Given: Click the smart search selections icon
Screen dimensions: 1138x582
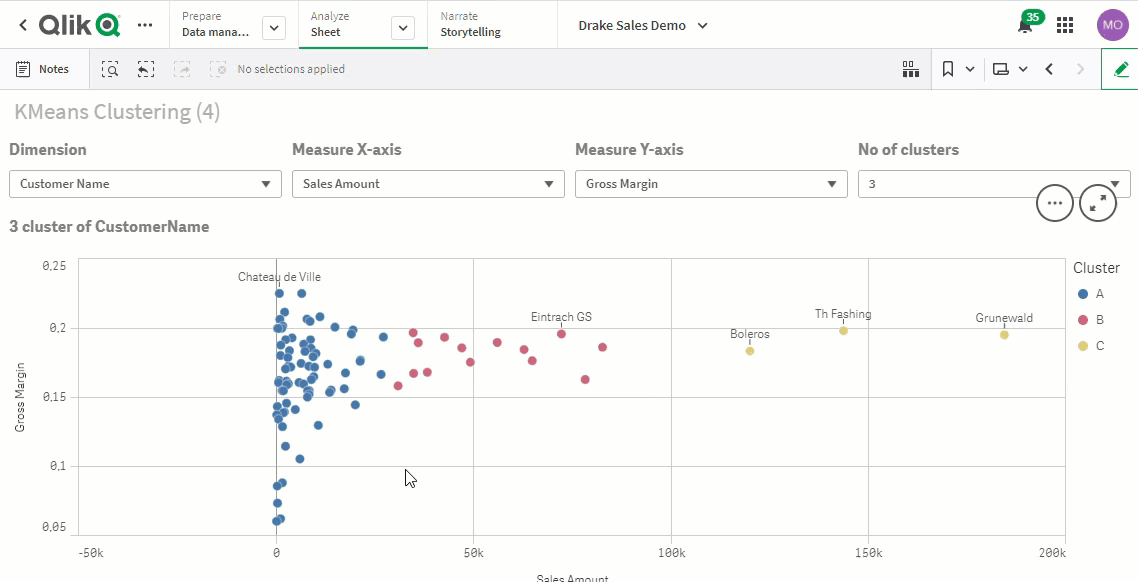Looking at the screenshot, I should [x=110, y=69].
